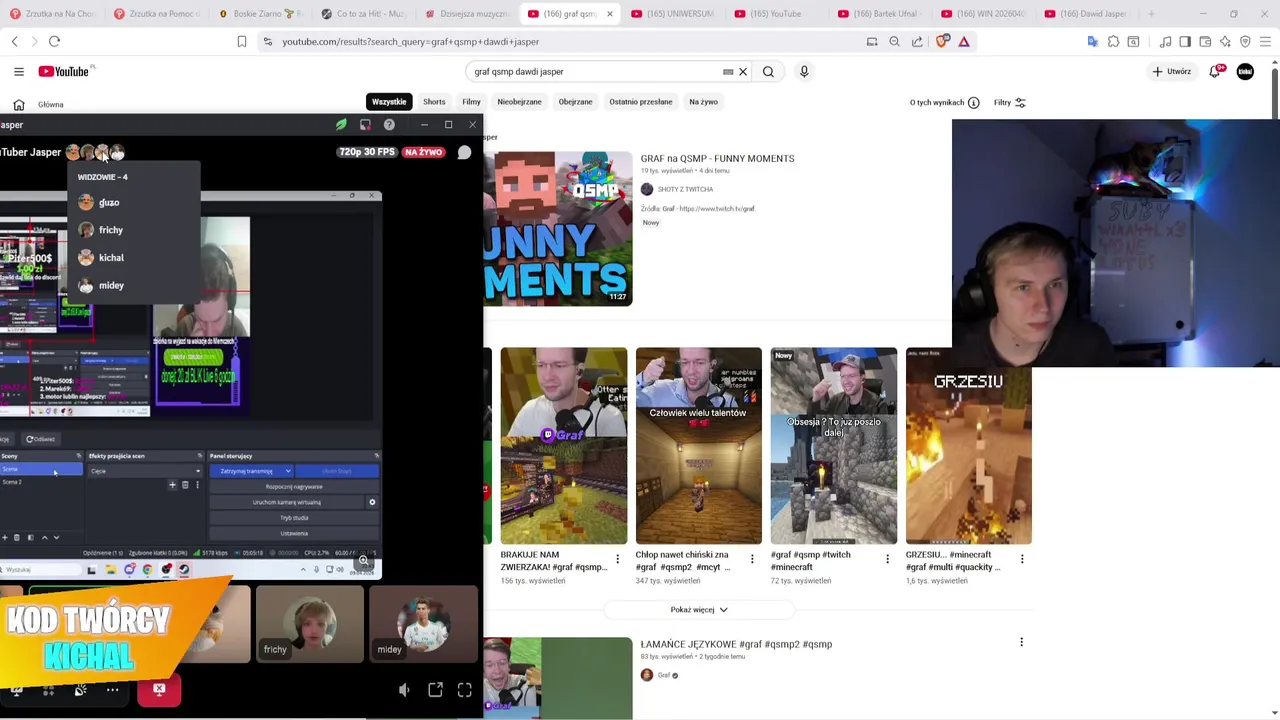Open SHOTY Z TWITCHA channel link
This screenshot has width=1280, height=720.
point(685,189)
